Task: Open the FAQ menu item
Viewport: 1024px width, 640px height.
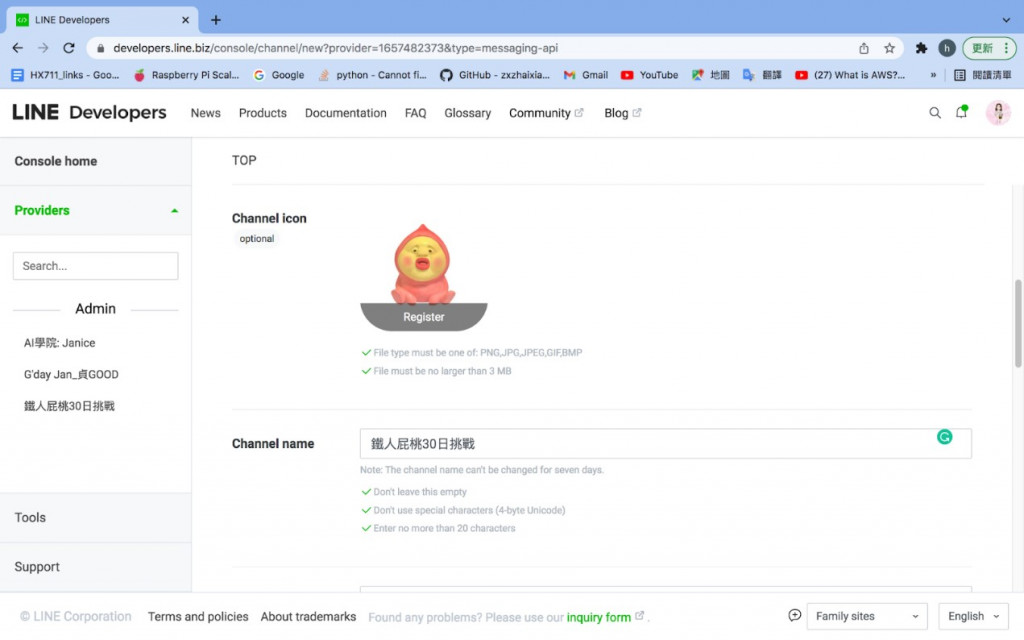Action: tap(415, 113)
